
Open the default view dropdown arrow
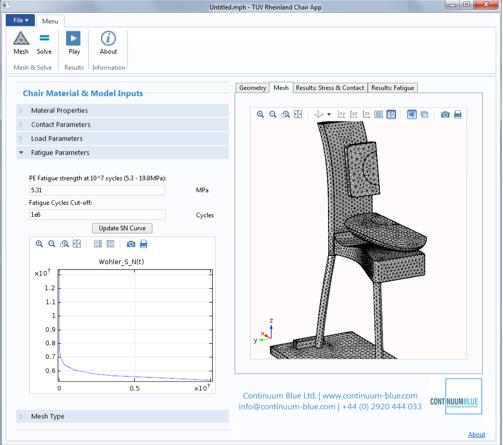[329, 115]
